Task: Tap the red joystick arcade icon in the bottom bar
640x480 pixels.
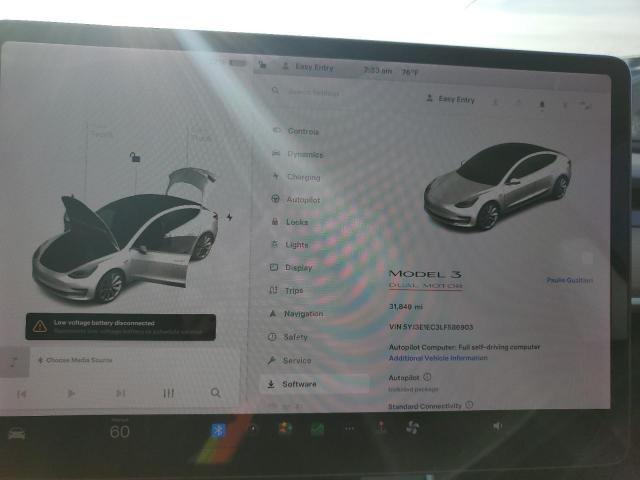Action: coord(381,427)
